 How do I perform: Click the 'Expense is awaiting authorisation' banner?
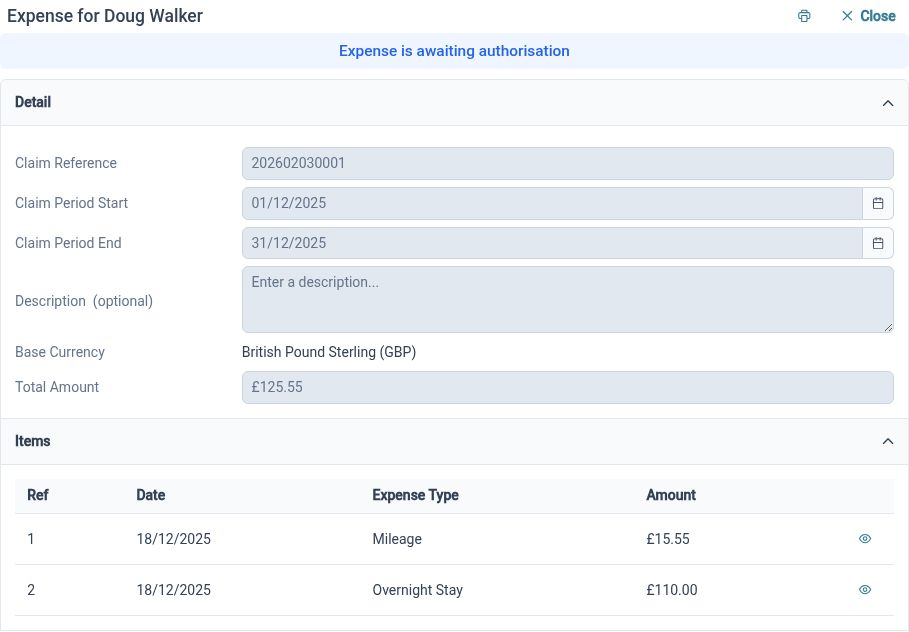click(x=454, y=51)
